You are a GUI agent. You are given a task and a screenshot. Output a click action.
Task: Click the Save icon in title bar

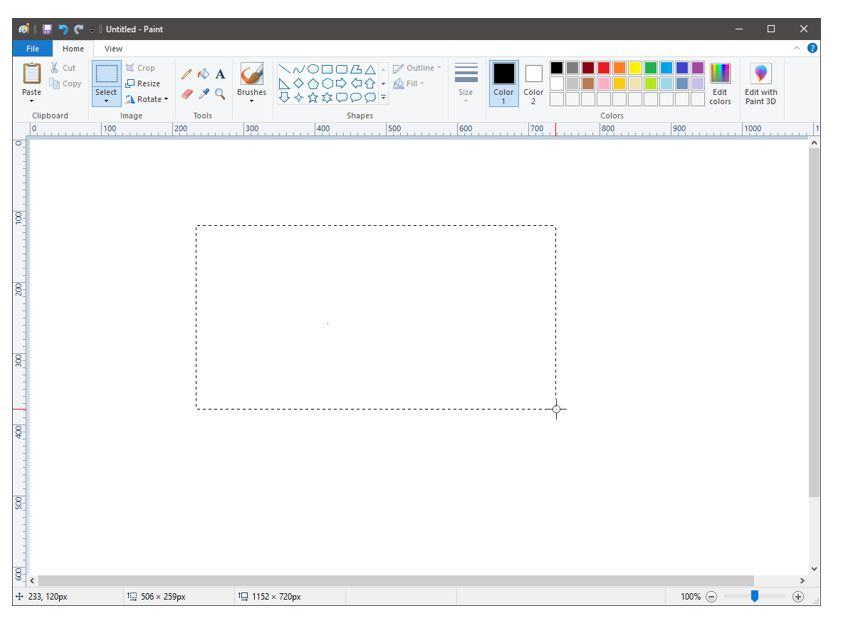[46, 29]
